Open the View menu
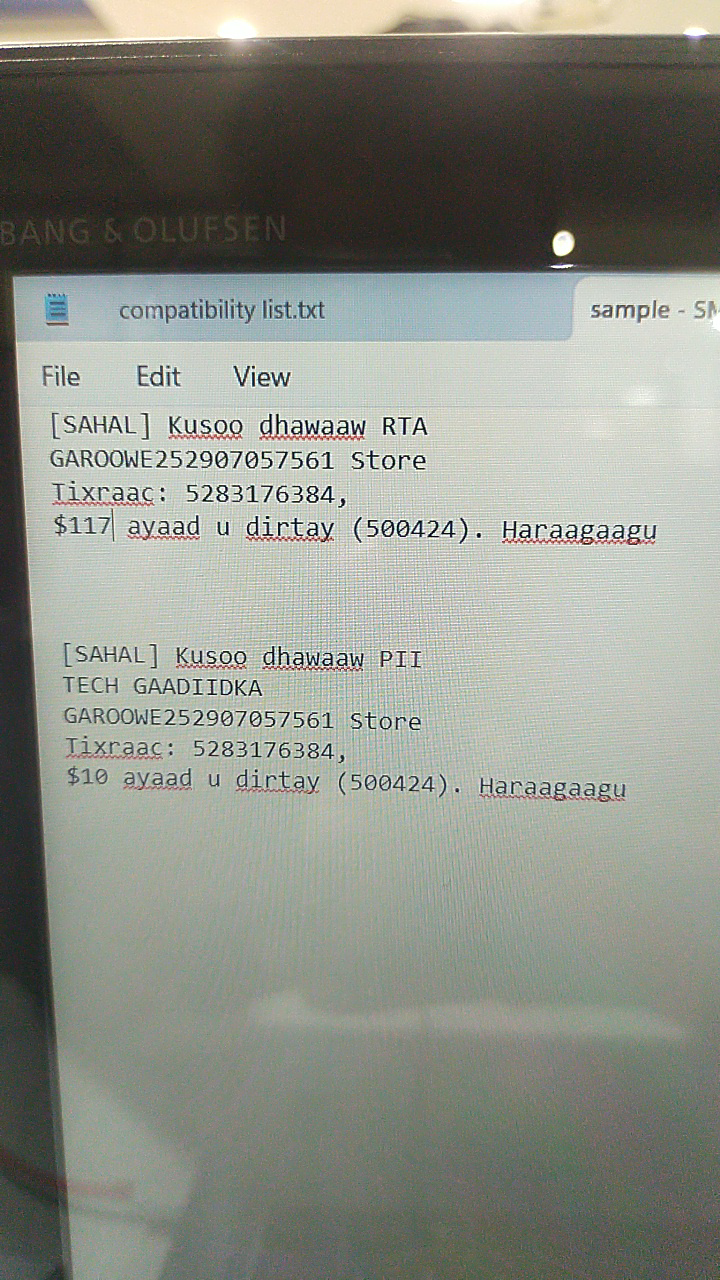The height and width of the screenshot is (1280, 720). 262,377
